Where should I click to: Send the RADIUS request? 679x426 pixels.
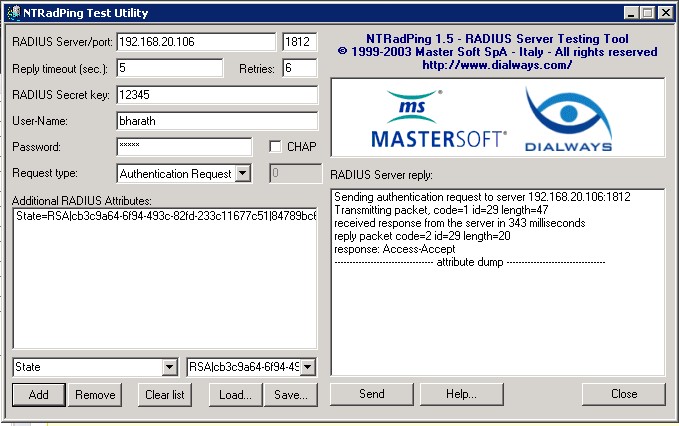click(x=371, y=394)
